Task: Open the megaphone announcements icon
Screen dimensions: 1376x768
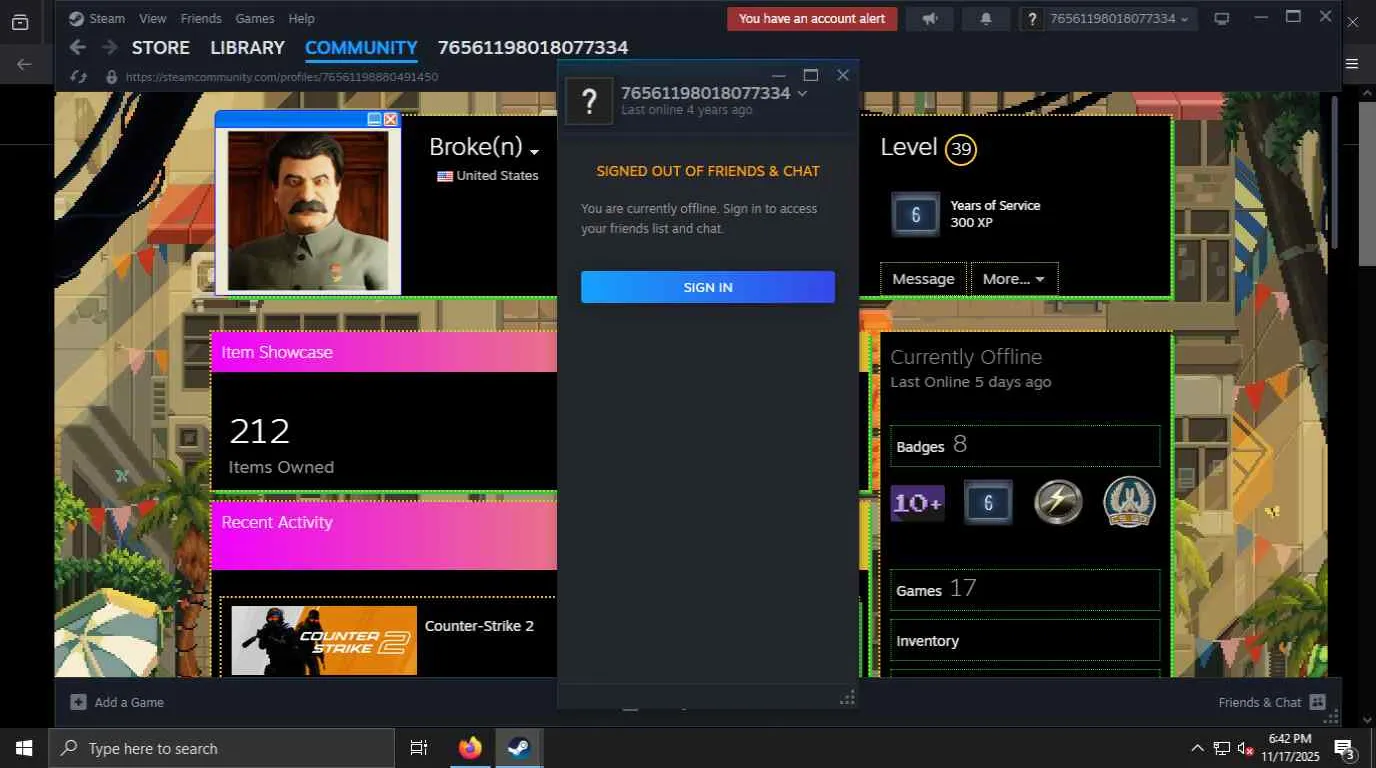Action: click(x=930, y=18)
